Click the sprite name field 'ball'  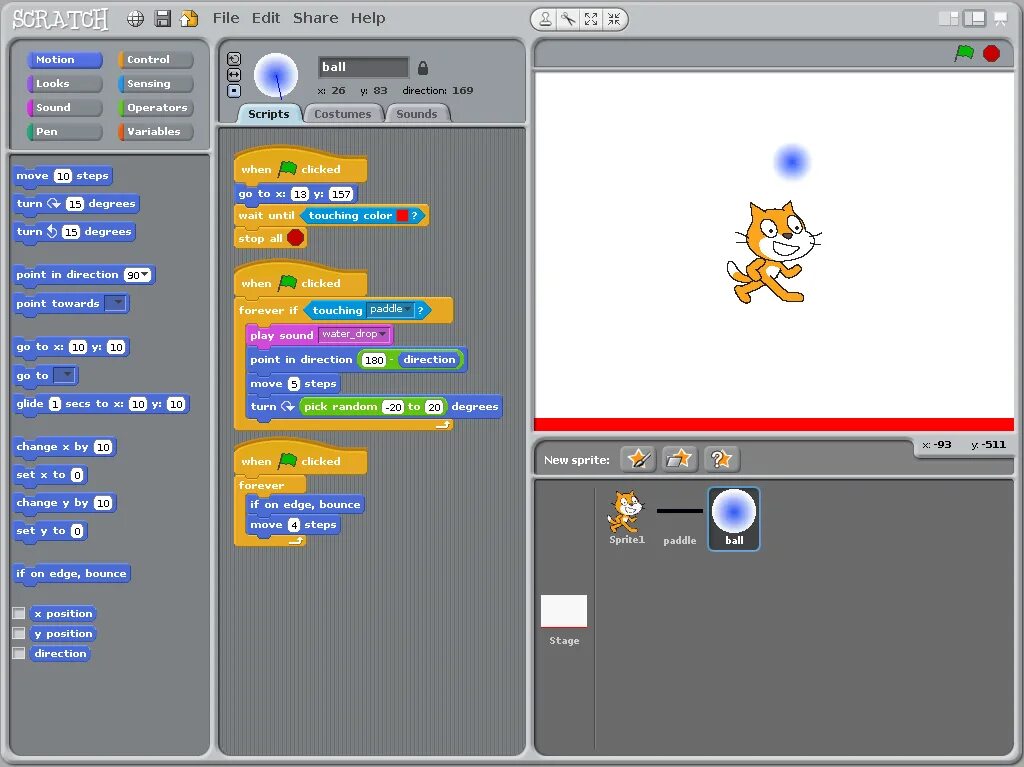click(363, 67)
